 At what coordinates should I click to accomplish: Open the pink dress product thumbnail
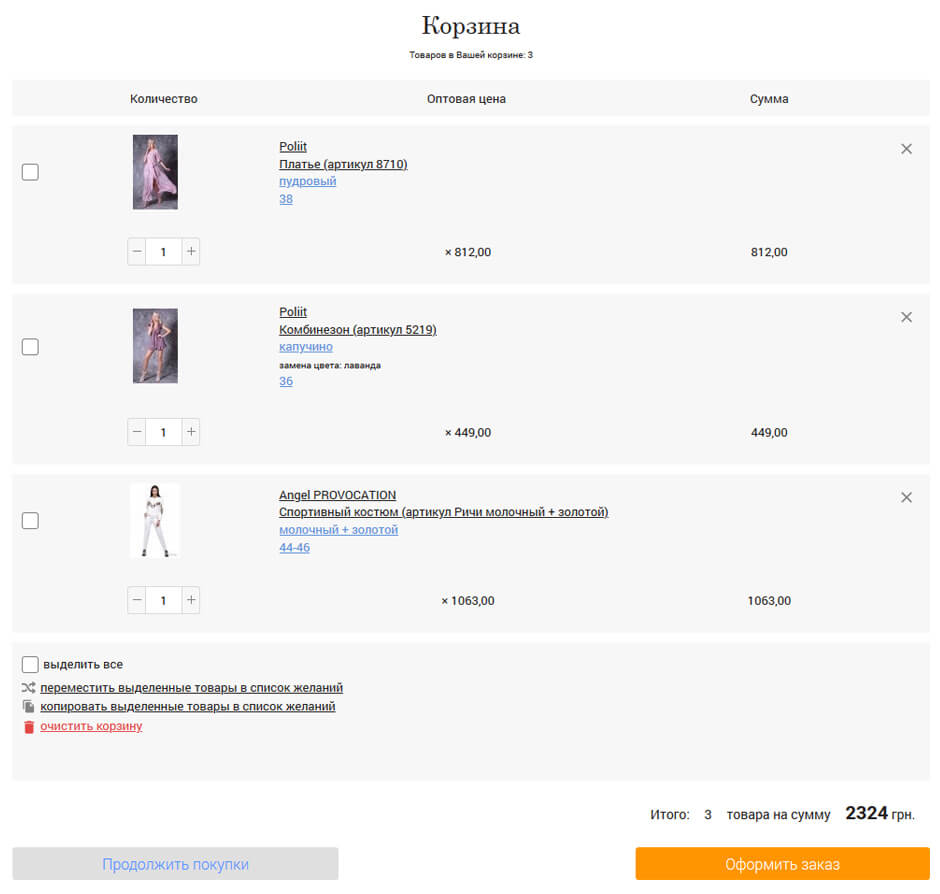155,172
